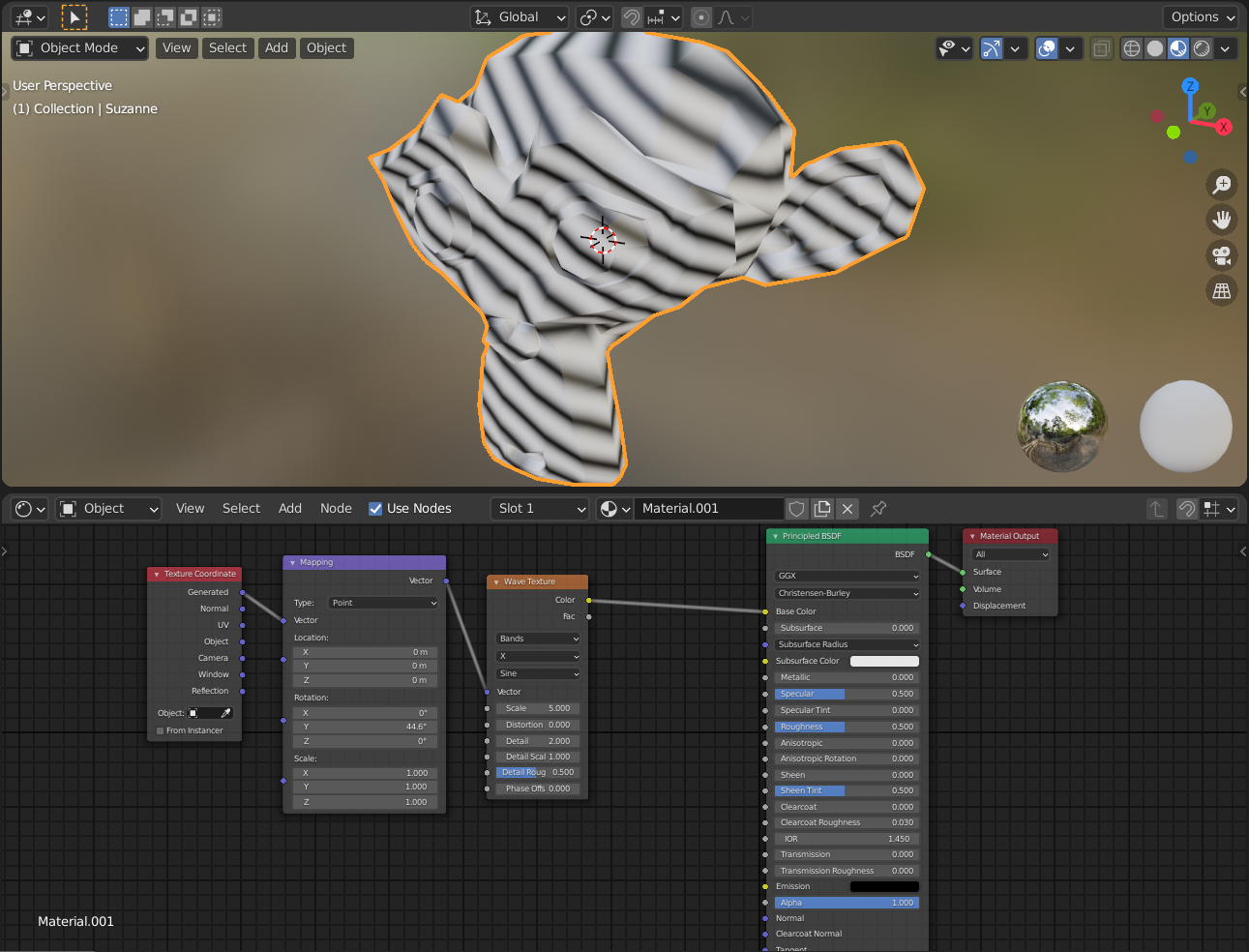Unlink the material with X button
Viewport: 1249px width, 952px height.
tap(848, 509)
